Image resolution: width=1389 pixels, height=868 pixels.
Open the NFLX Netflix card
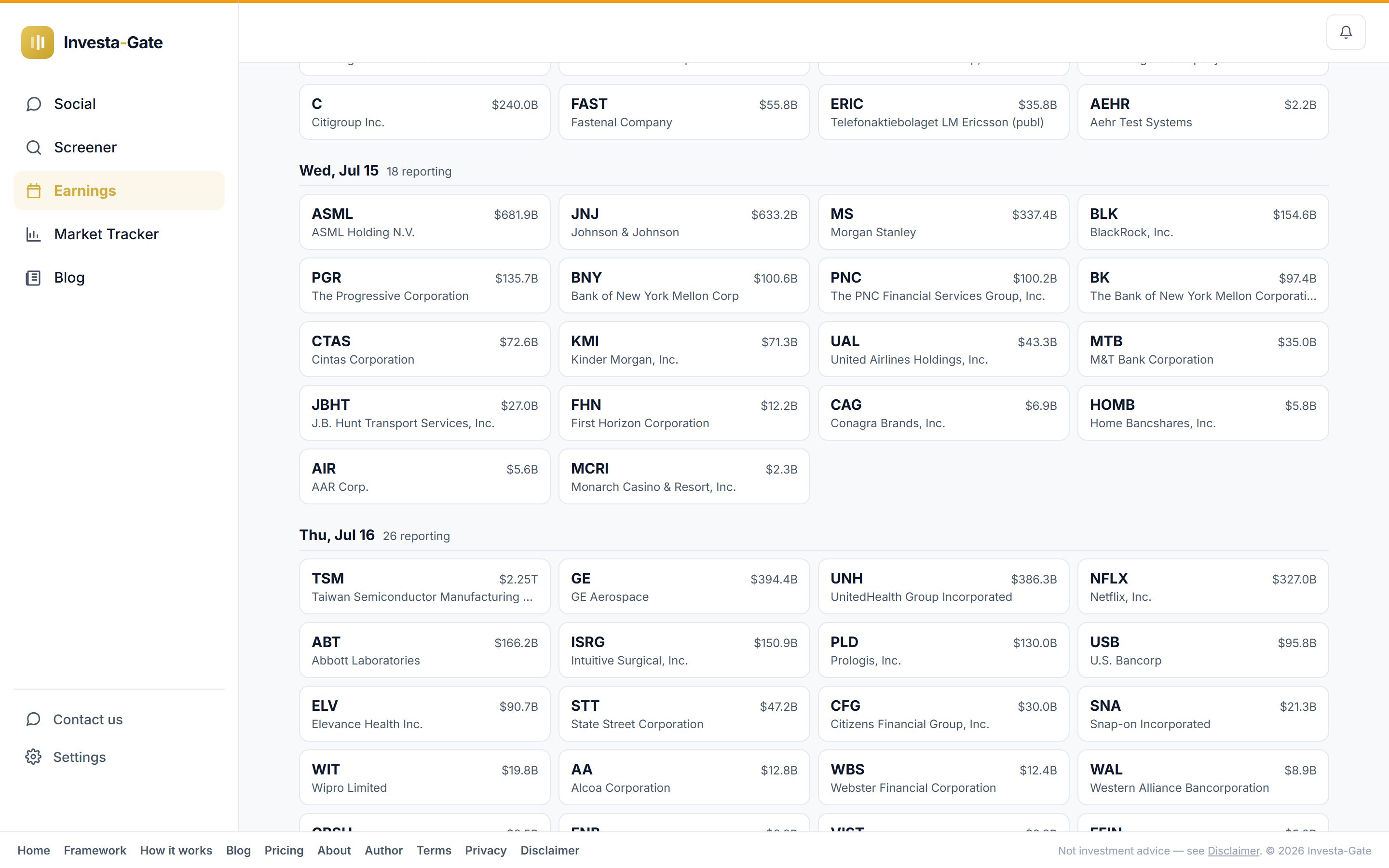1203,586
